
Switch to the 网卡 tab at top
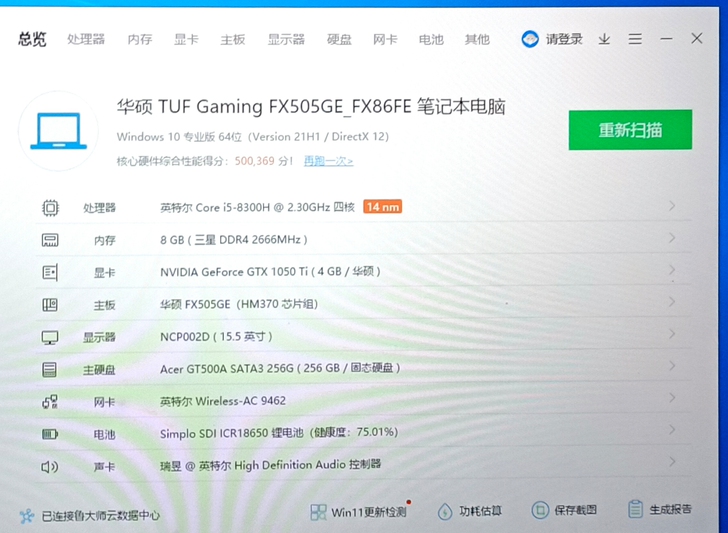coord(385,39)
